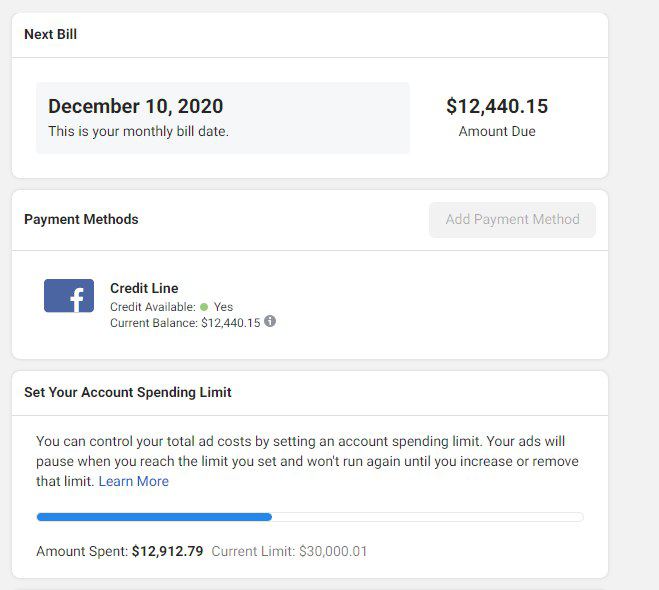Click the $12,440.15 amount due
Screen dimensions: 659x590
[x=497, y=106]
